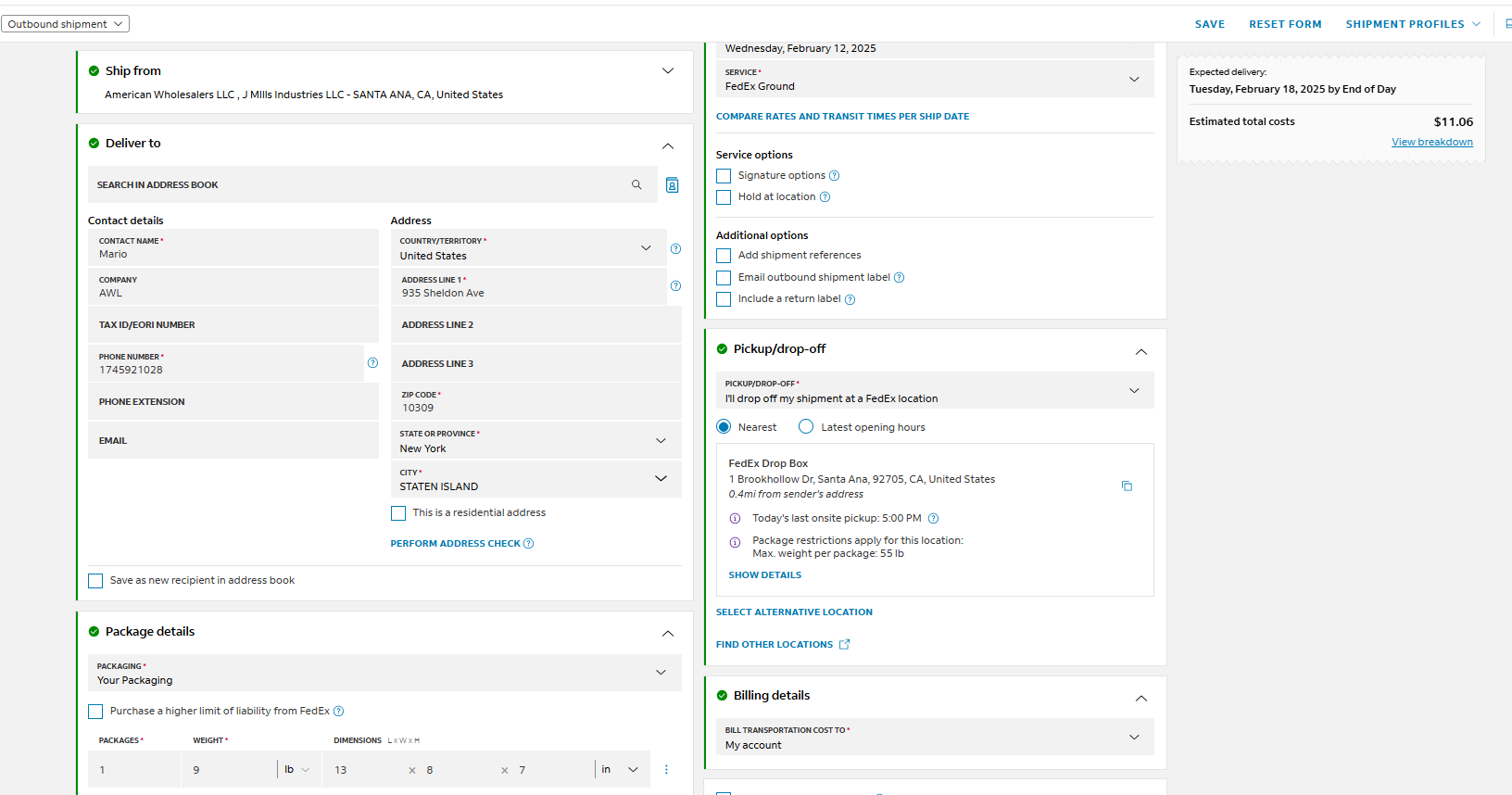
Task: Click the Contact Name field
Action: coord(233,247)
